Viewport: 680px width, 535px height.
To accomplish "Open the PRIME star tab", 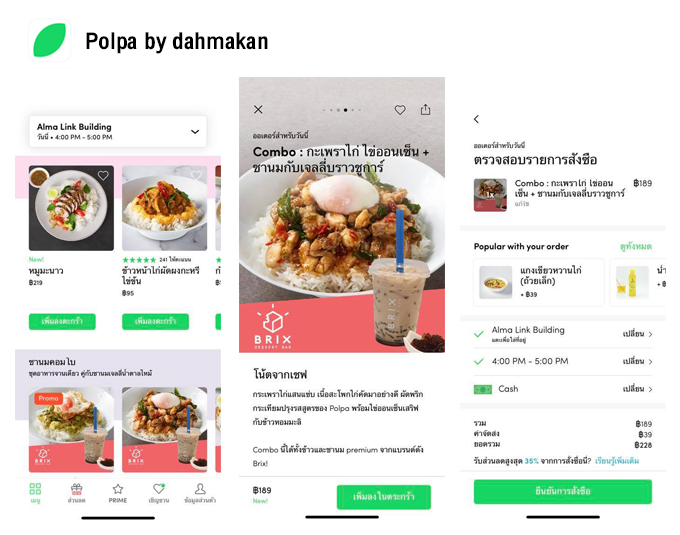I will (118, 489).
